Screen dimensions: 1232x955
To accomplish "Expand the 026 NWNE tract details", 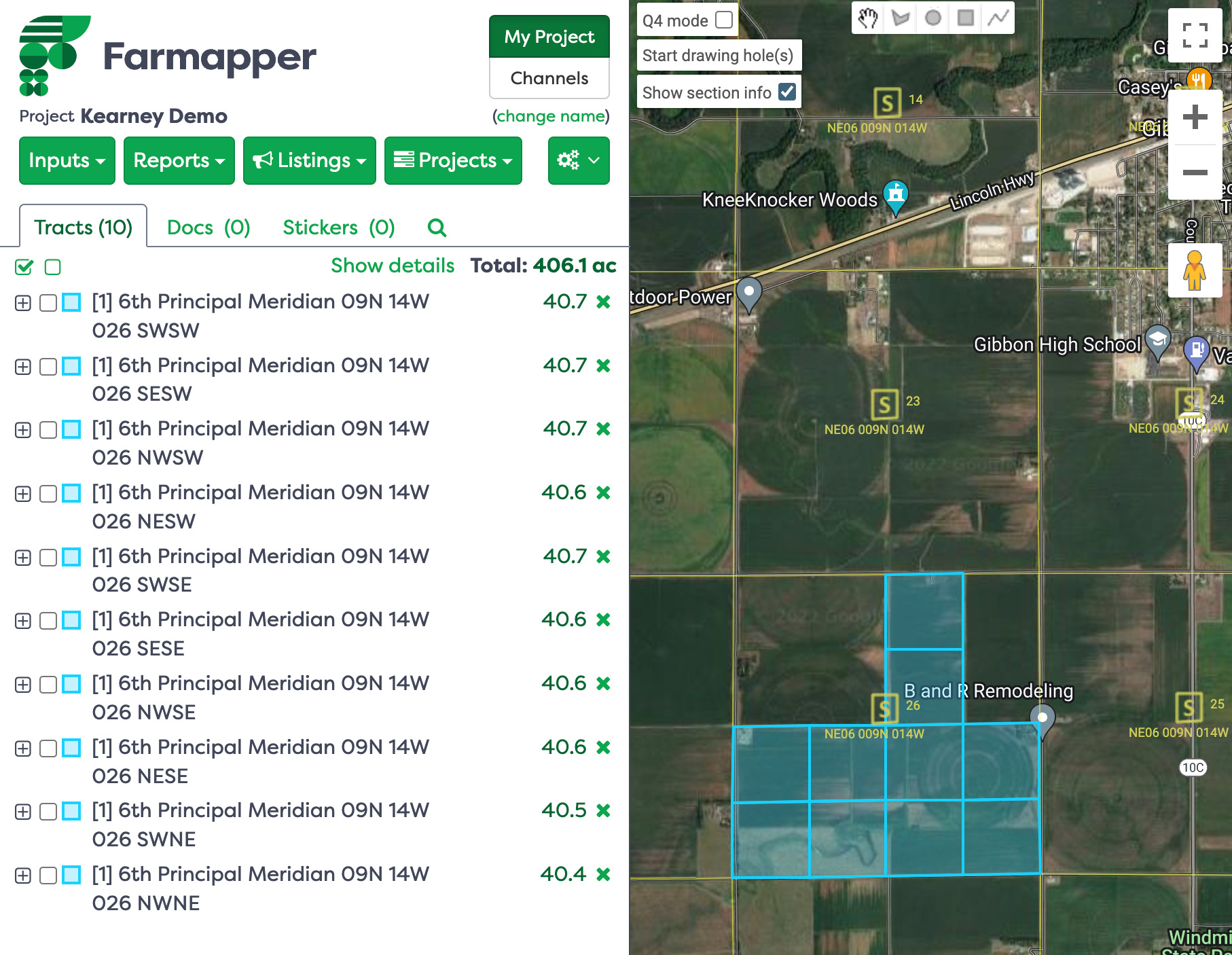I will 23,876.
